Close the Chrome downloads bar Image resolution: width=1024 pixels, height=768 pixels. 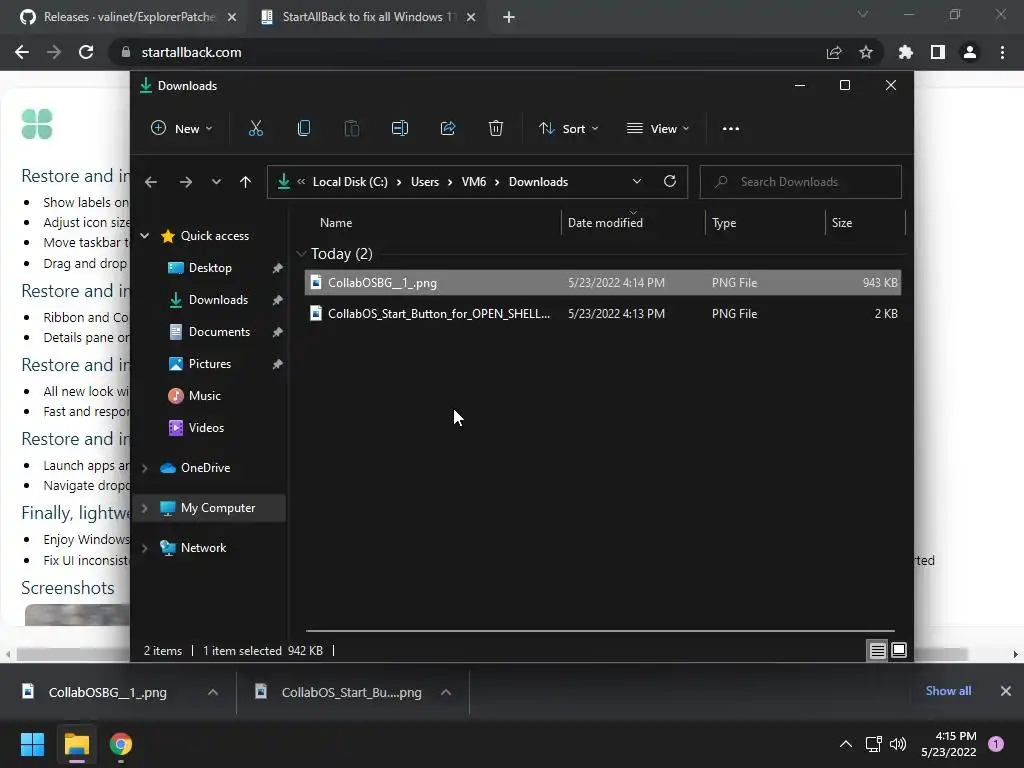pyautogui.click(x=1006, y=691)
